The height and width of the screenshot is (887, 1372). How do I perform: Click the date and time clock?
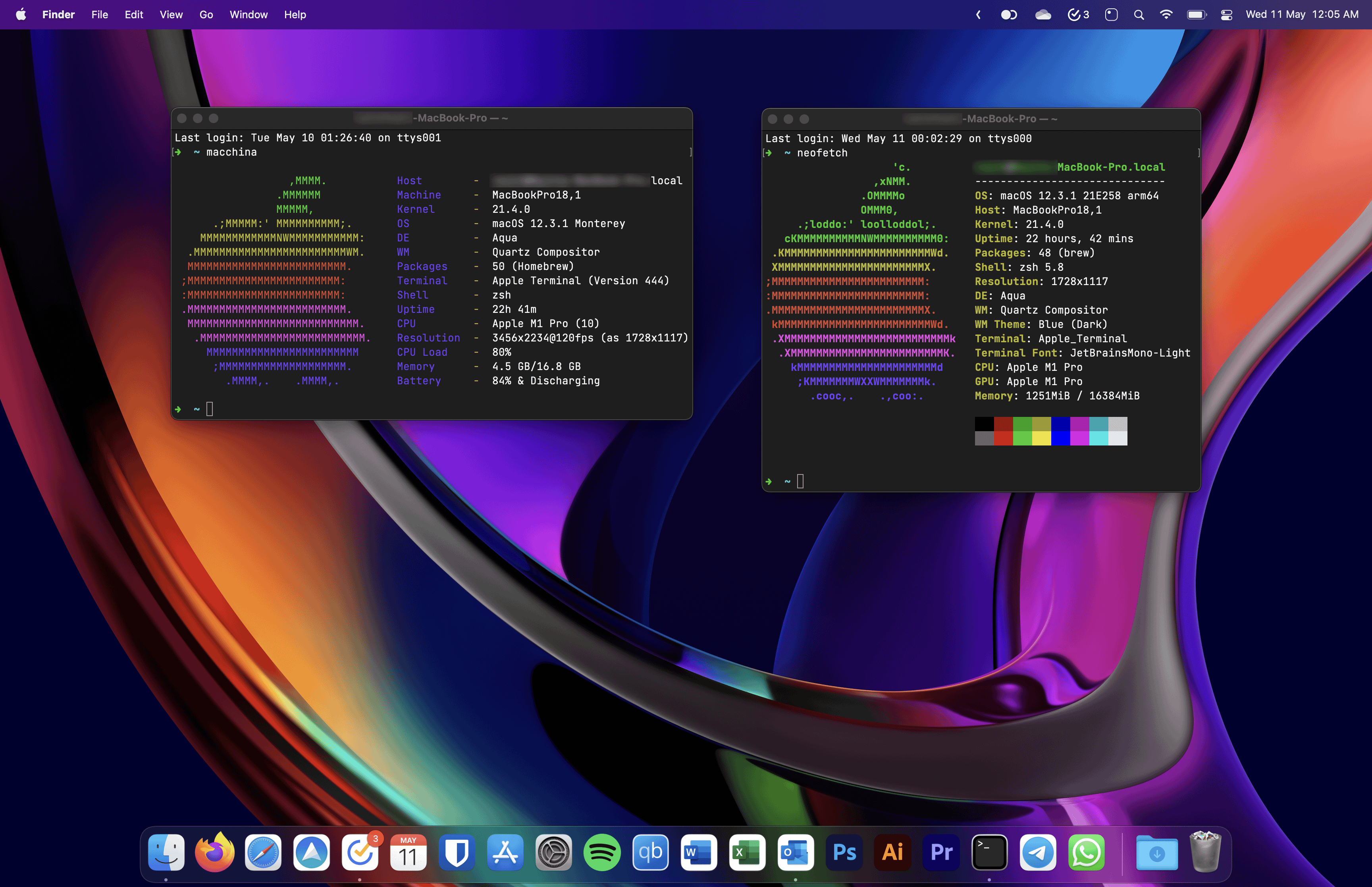coord(1302,15)
